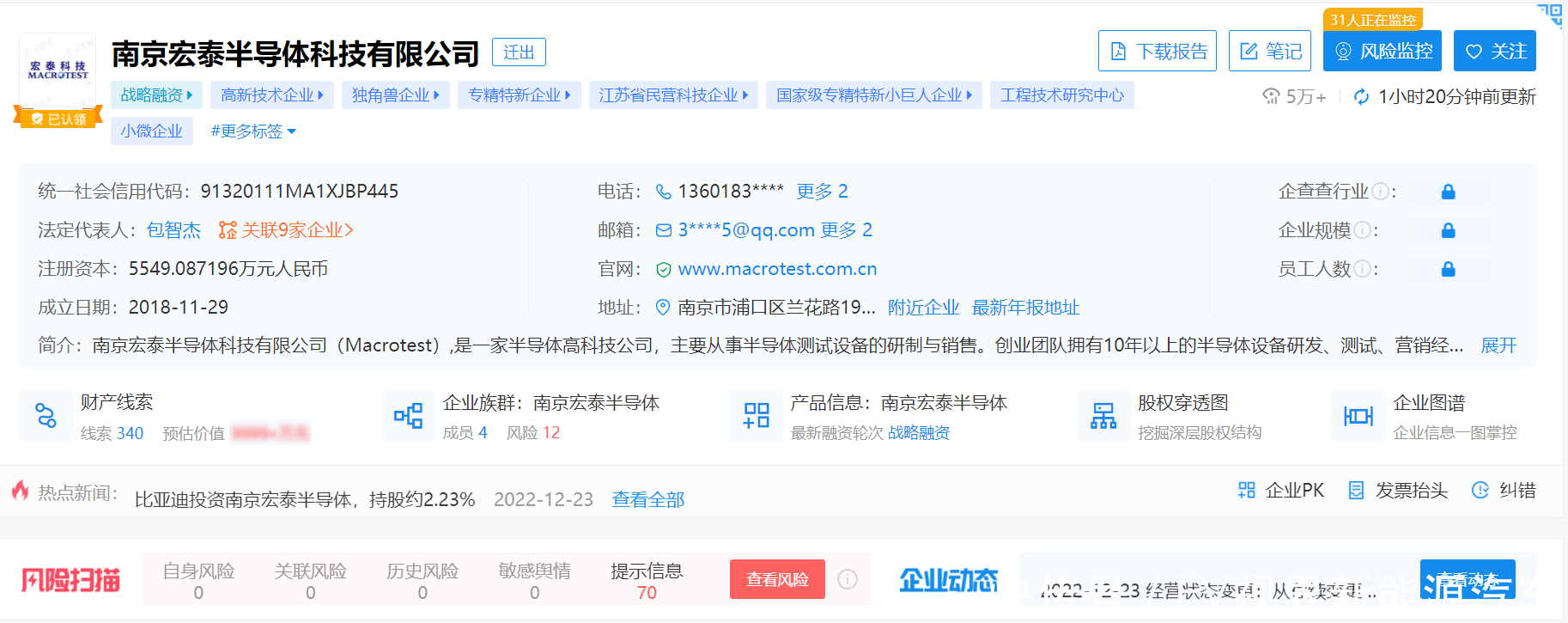Click the red 查看风险 button

777,579
